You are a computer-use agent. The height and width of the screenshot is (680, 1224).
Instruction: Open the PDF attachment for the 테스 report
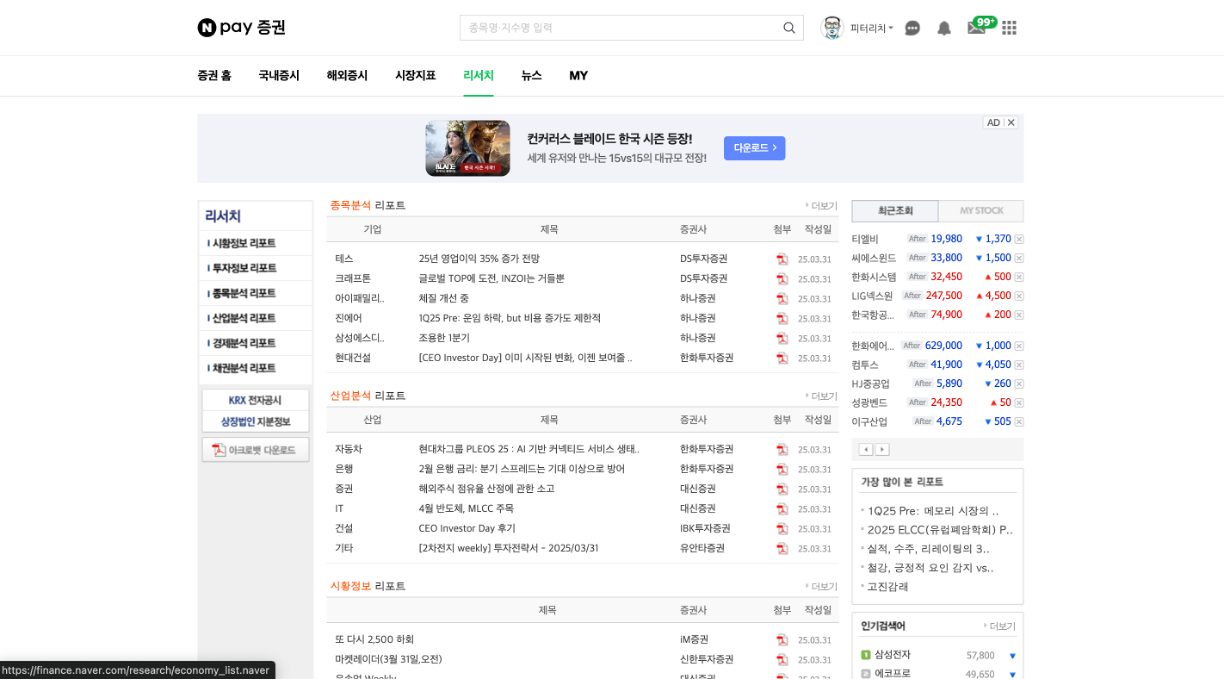pos(780,258)
